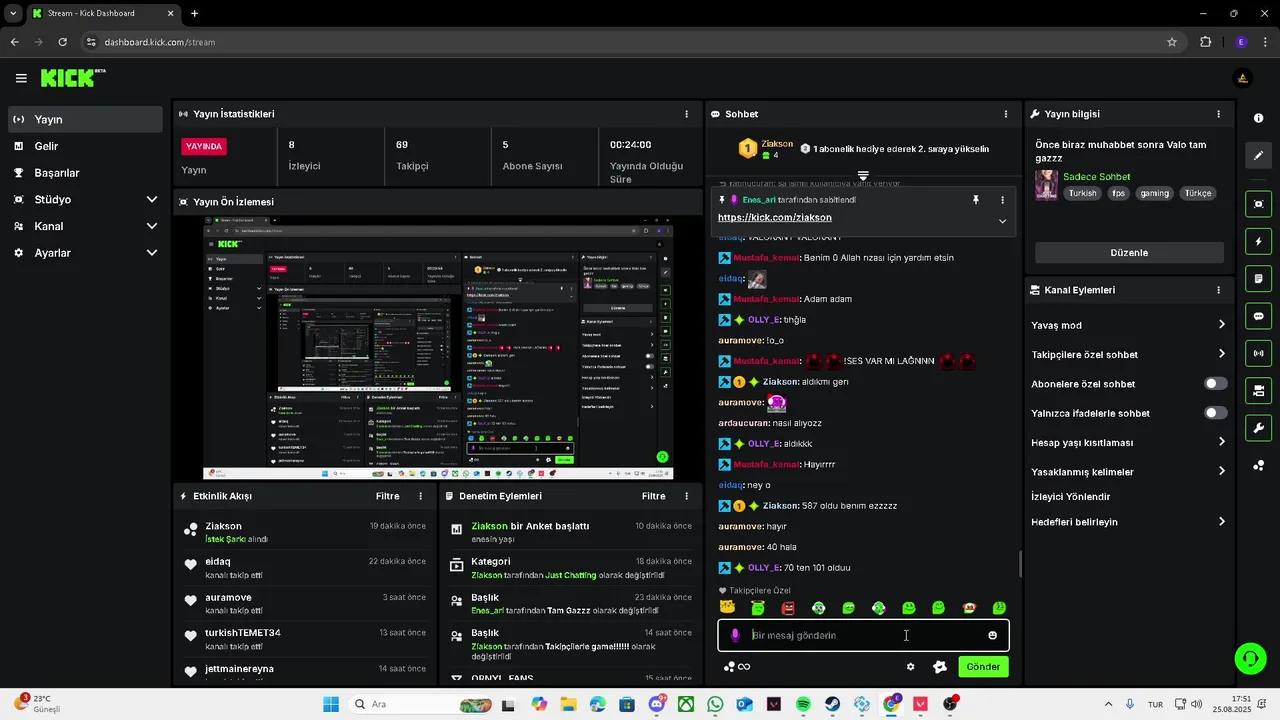Open the Yayın İstatistikleri three-dot menu
Image resolution: width=1280 pixels, height=720 pixels.
(x=686, y=114)
